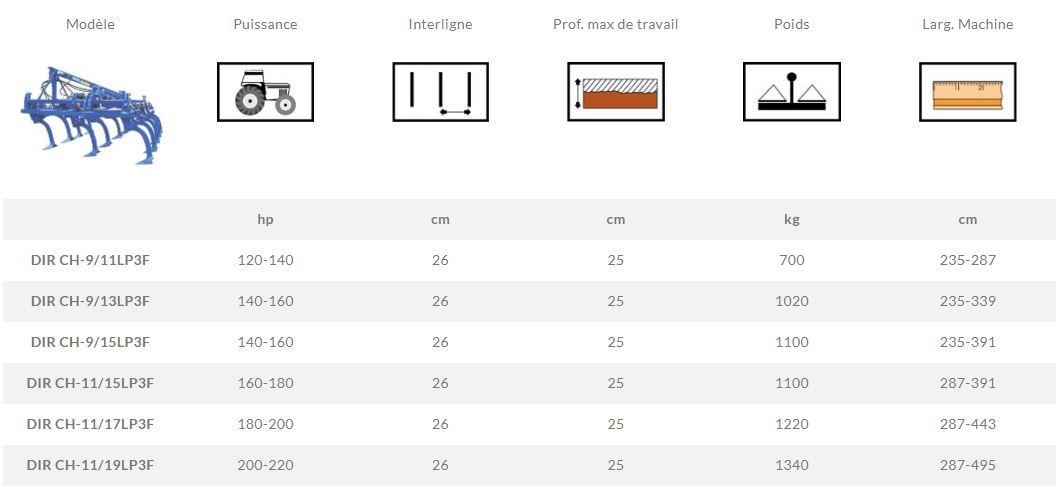Click the working depth soil icon
The height and width of the screenshot is (487, 1062).
coord(615,92)
